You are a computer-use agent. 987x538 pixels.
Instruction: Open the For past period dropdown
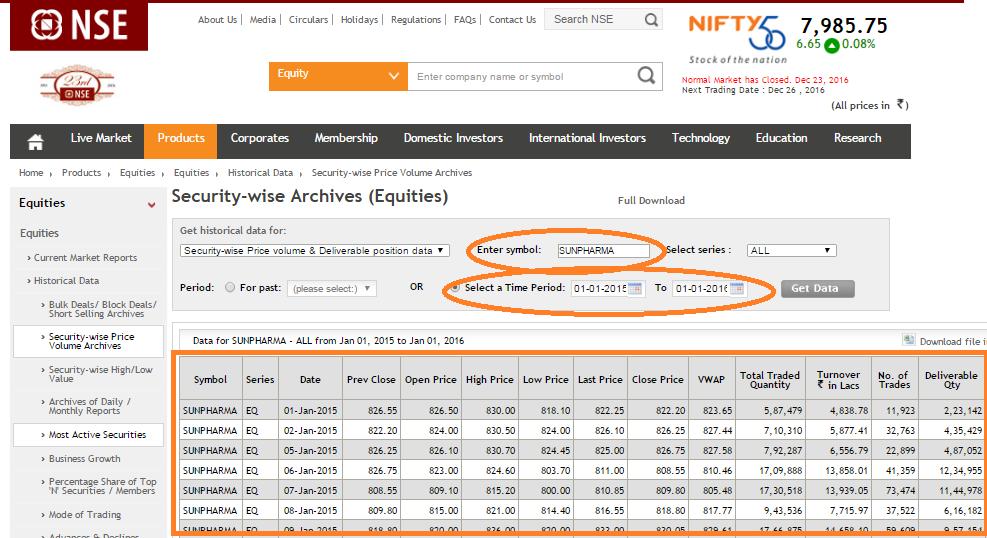[332, 288]
